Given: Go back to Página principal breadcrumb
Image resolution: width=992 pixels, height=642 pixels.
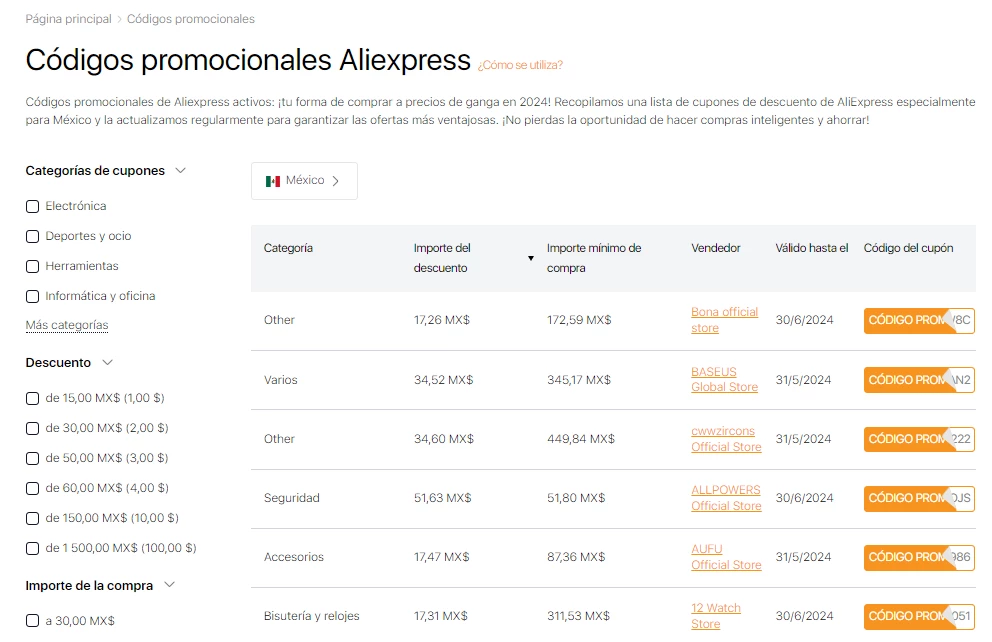Looking at the screenshot, I should 67,18.
